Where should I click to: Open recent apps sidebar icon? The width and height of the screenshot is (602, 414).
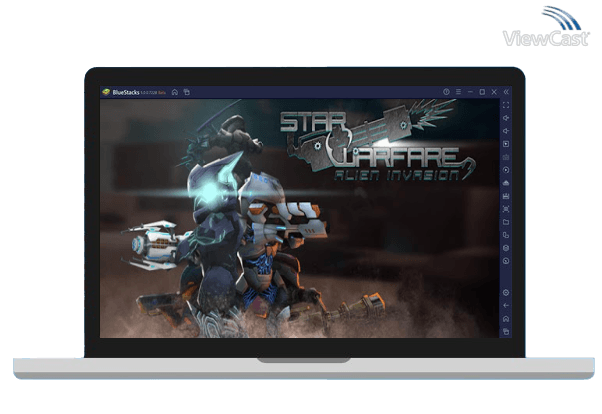(506, 331)
